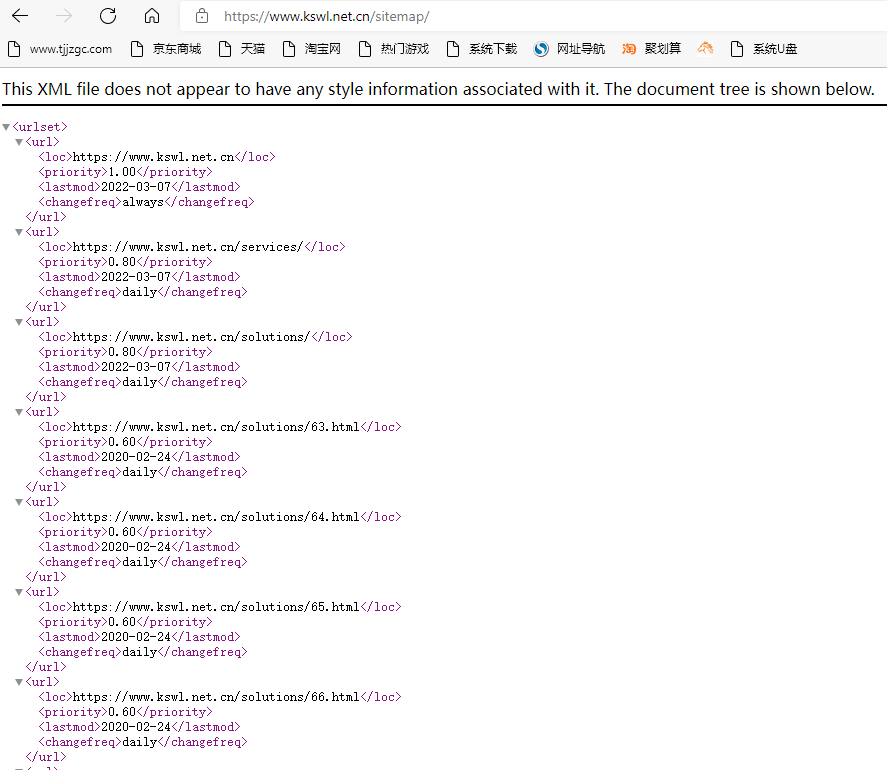887x770 pixels.
Task: Click loc text ending in solutions/65.html
Action: [216, 606]
